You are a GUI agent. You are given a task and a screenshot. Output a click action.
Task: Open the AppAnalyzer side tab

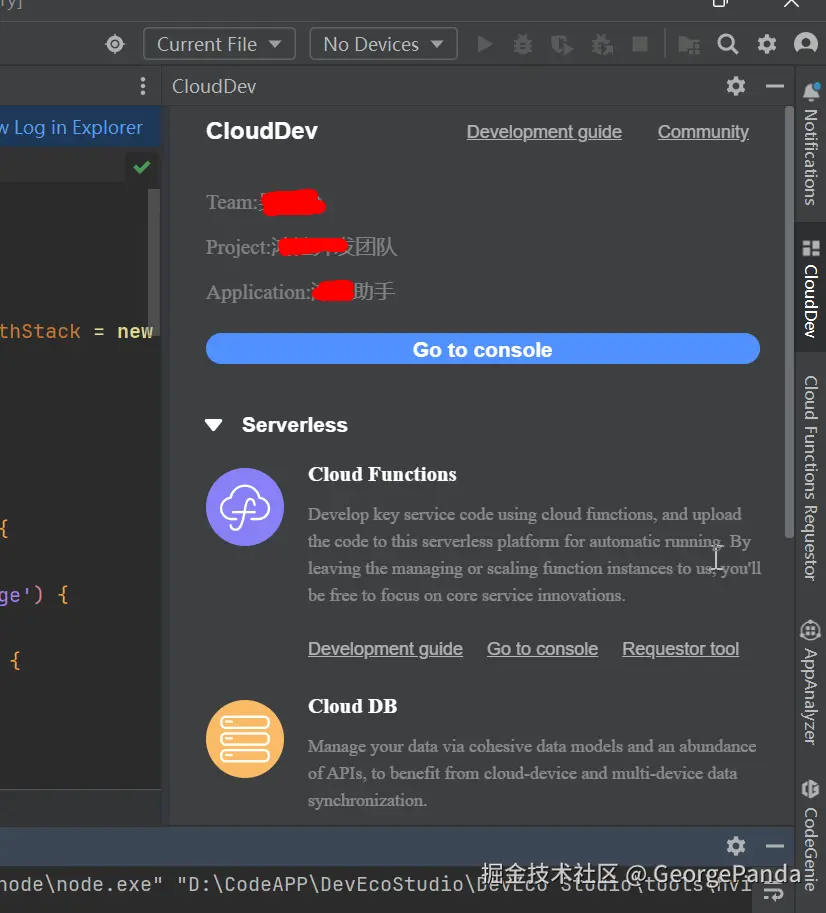pyautogui.click(x=810, y=683)
